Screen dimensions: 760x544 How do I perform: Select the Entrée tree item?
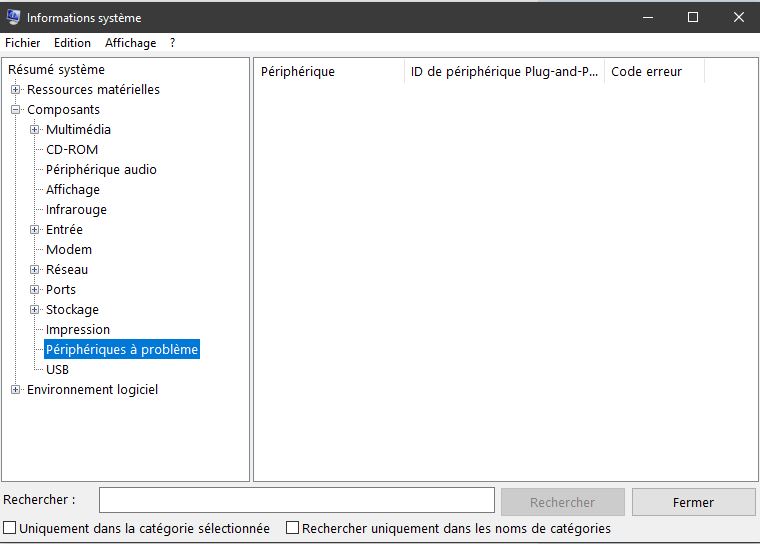tap(64, 230)
